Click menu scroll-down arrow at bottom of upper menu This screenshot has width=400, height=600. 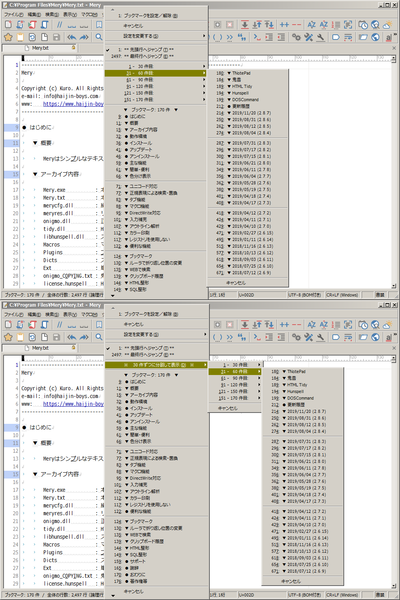pyautogui.click(x=113, y=295)
